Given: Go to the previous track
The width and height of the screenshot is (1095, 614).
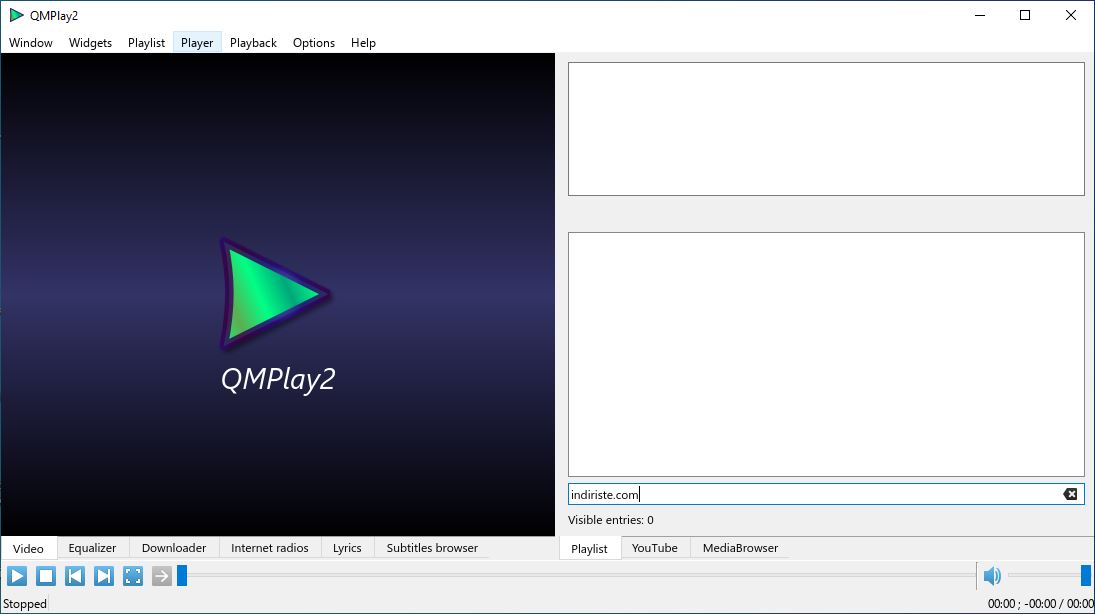Looking at the screenshot, I should (75, 576).
